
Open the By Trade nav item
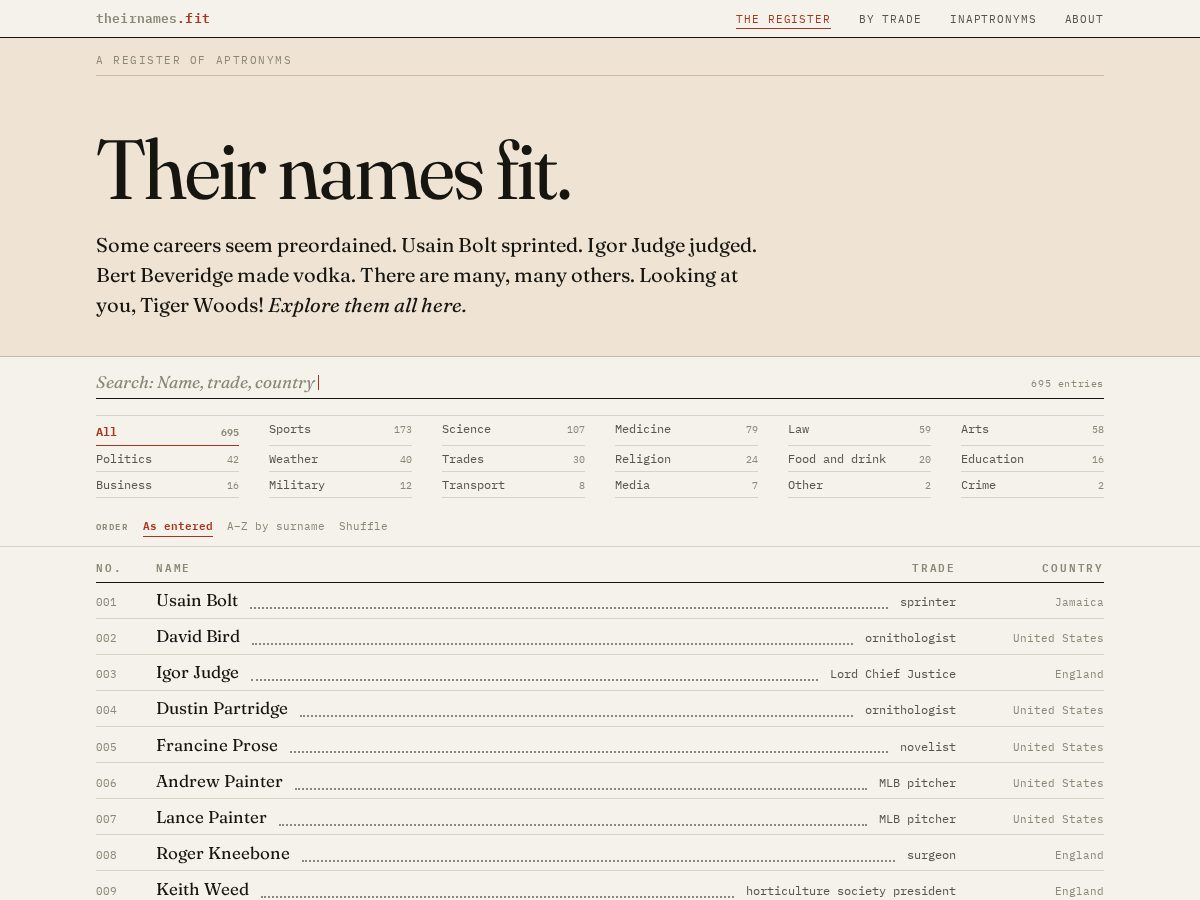tap(890, 19)
